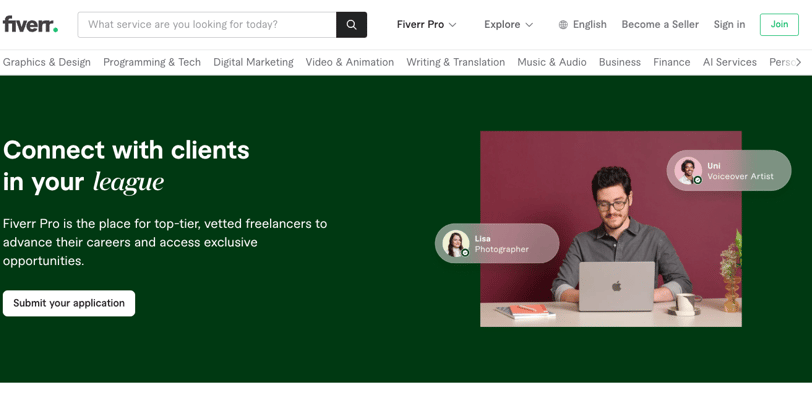The width and height of the screenshot is (812, 400).
Task: Open the Explore dropdown menu
Action: tap(508, 25)
